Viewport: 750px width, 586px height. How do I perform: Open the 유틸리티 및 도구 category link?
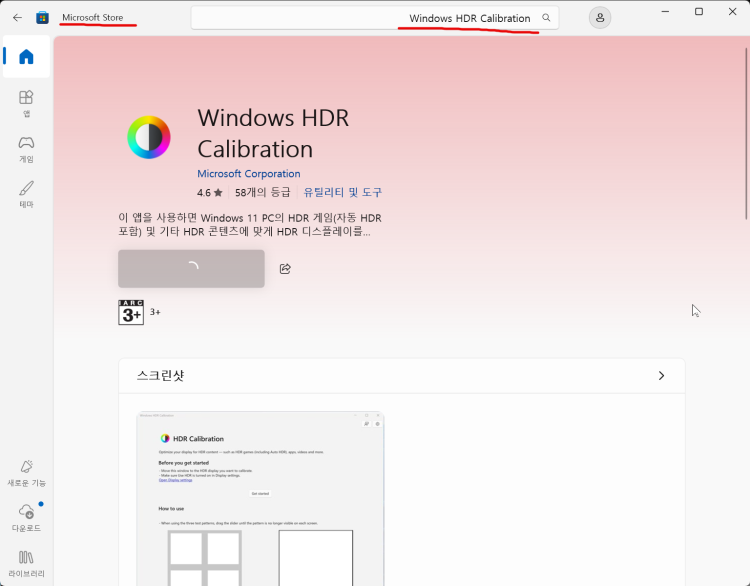342,192
